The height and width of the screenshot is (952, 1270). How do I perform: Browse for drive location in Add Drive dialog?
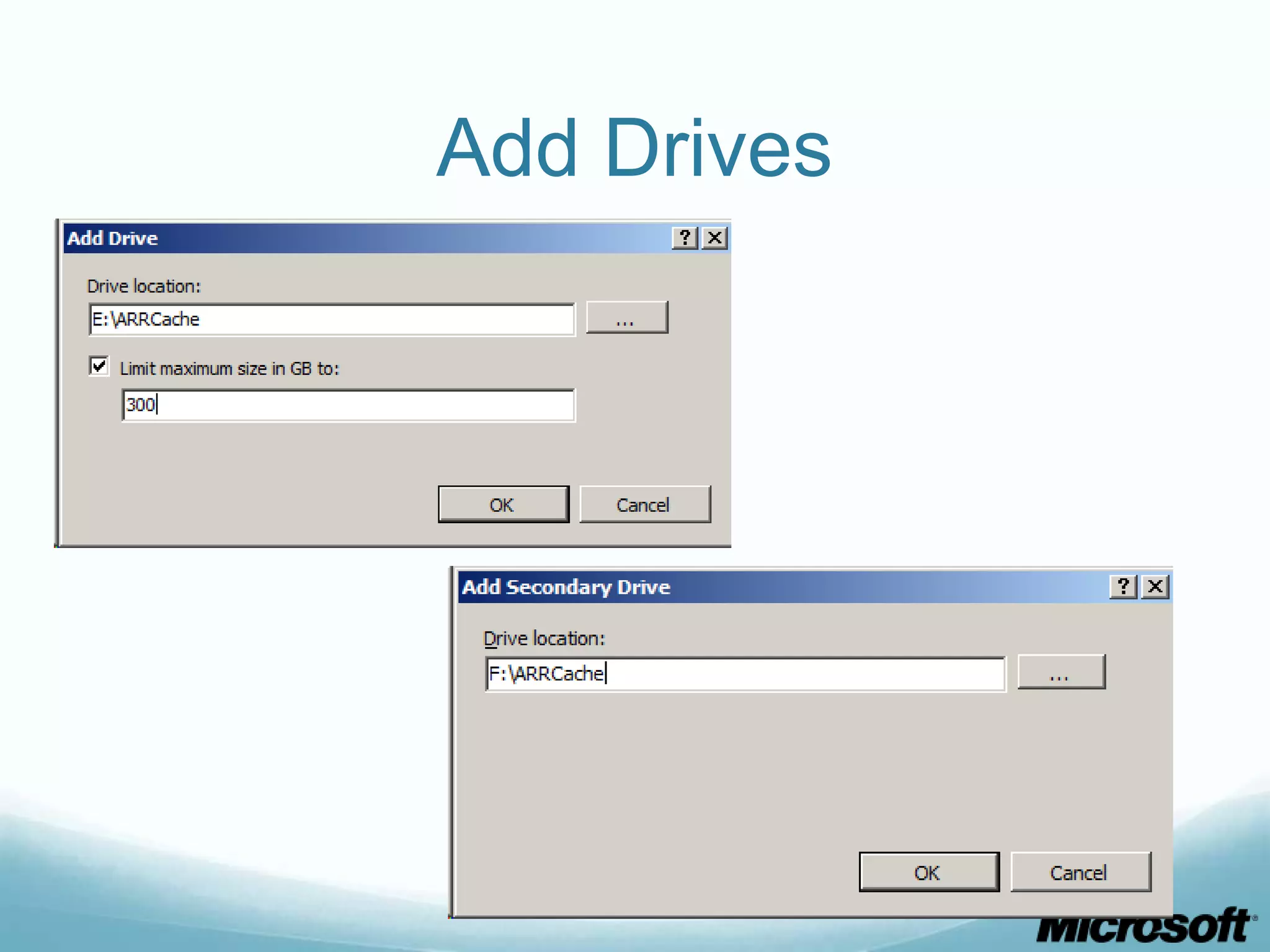tap(627, 317)
